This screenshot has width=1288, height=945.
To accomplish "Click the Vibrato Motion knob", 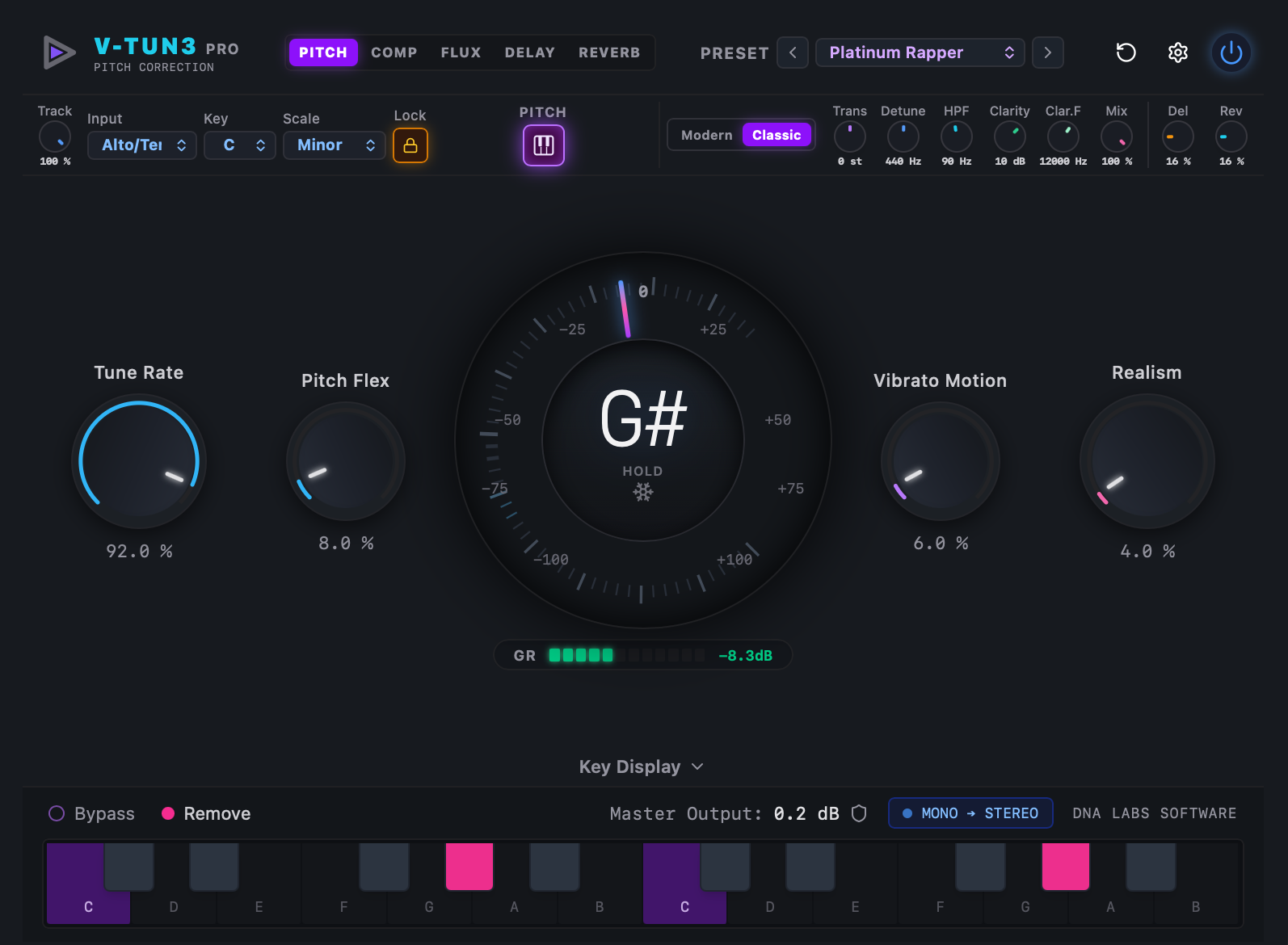I will (941, 461).
